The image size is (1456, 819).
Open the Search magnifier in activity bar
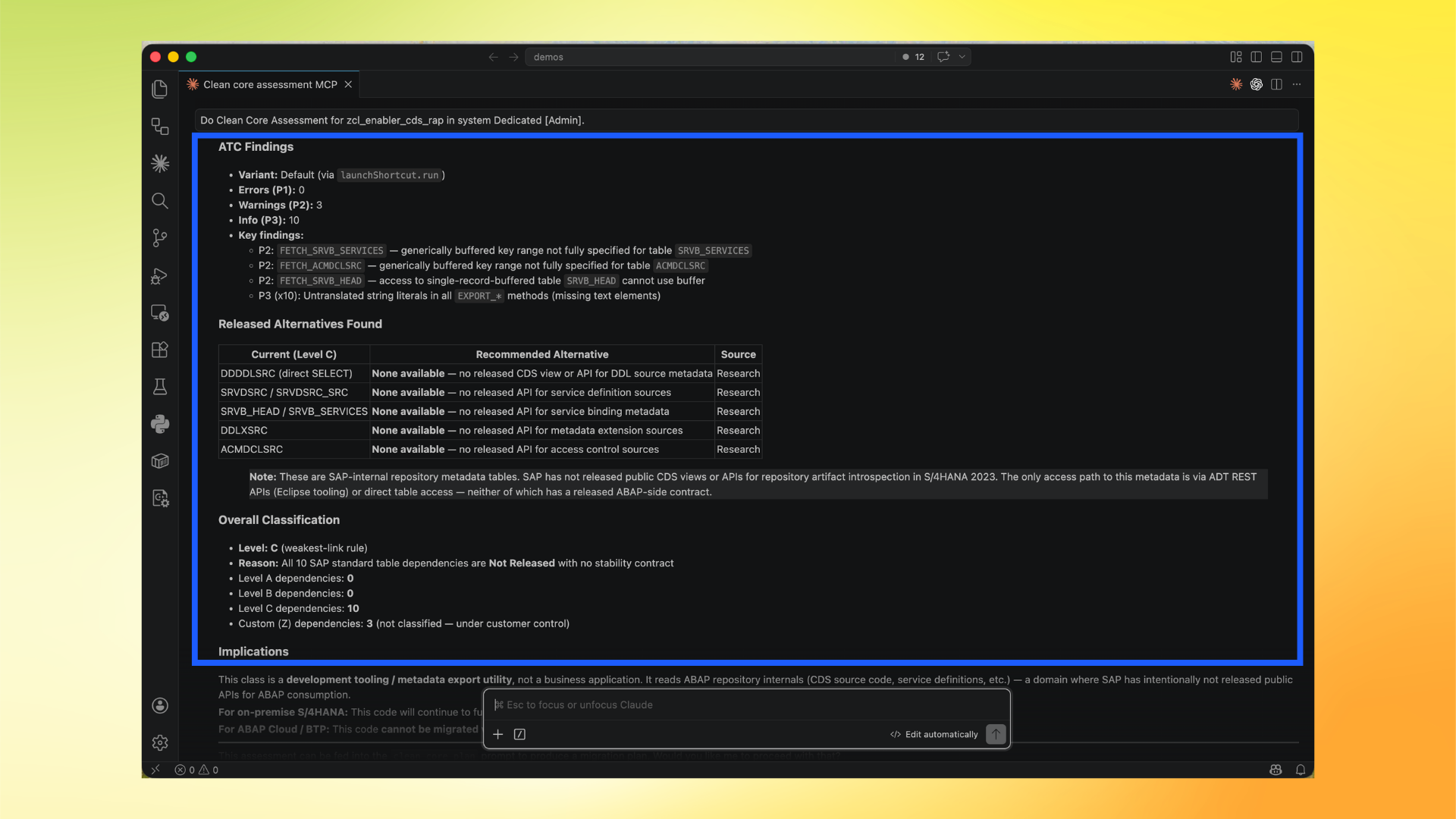[159, 201]
